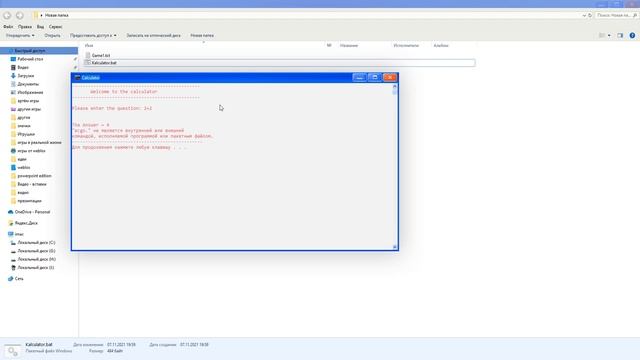Click the search magnifier icon

(635, 15)
